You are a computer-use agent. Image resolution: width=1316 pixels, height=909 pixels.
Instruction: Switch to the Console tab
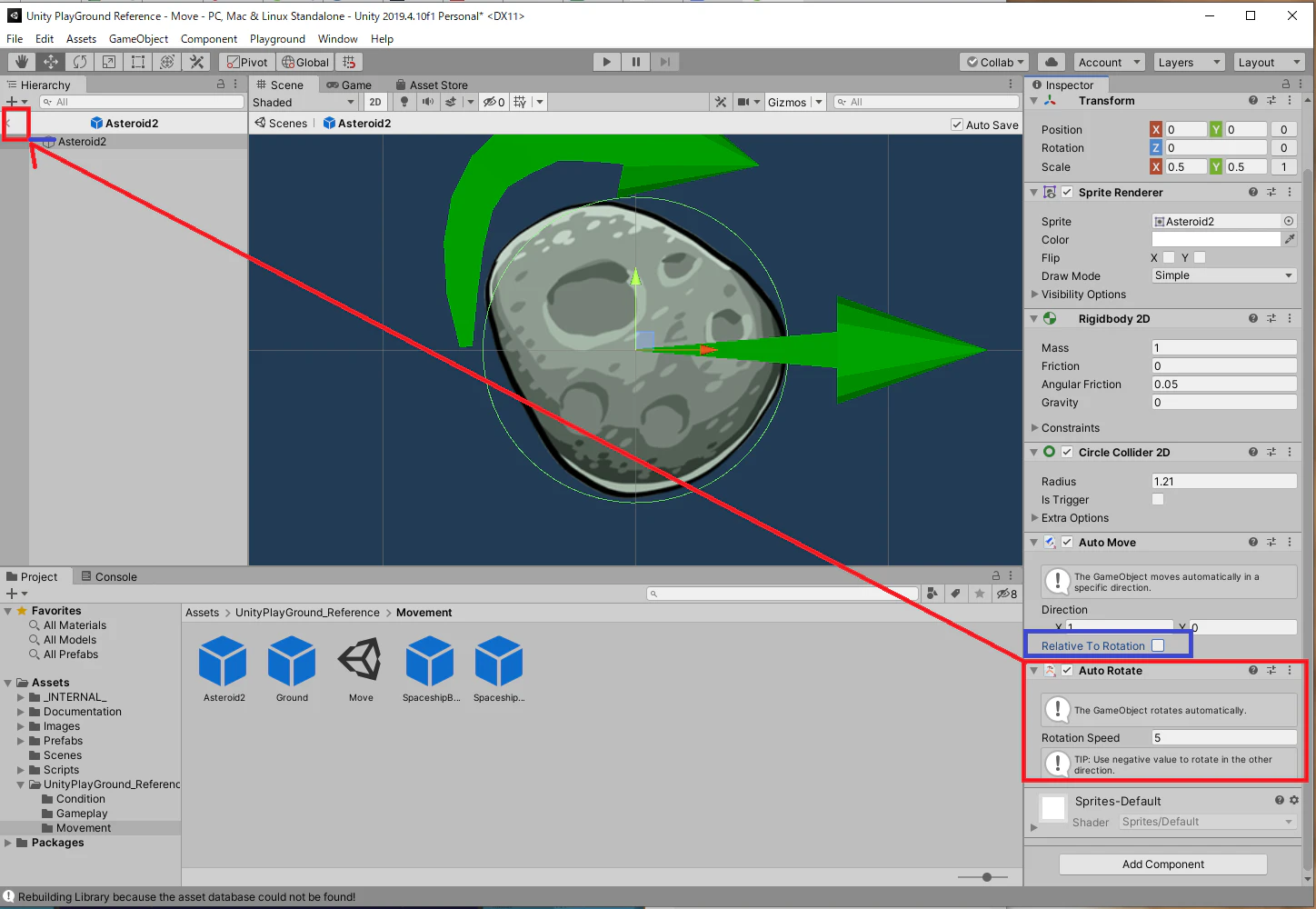point(109,576)
